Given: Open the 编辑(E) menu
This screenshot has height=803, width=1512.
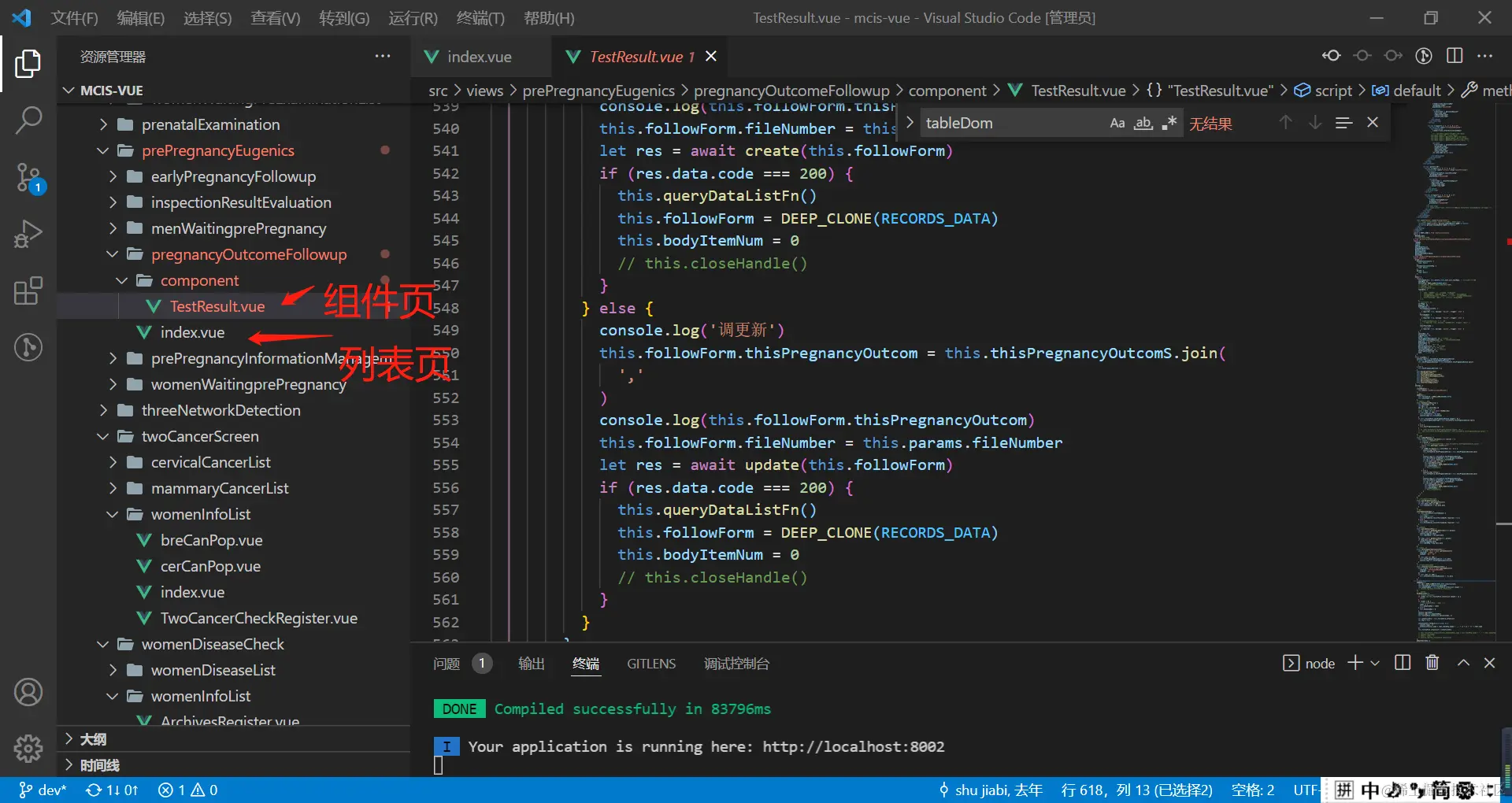Looking at the screenshot, I should 141,17.
